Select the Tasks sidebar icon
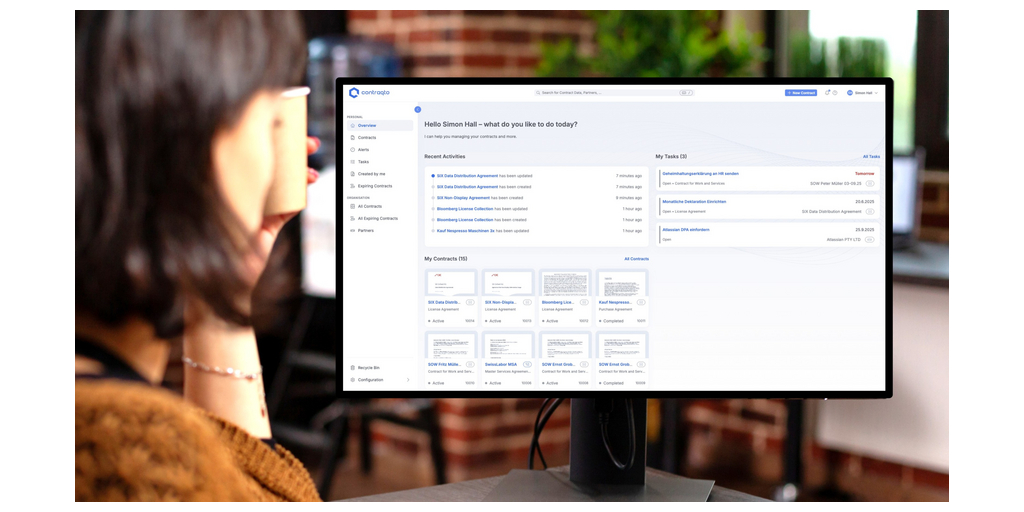This screenshot has width=1024, height=512. click(x=352, y=162)
